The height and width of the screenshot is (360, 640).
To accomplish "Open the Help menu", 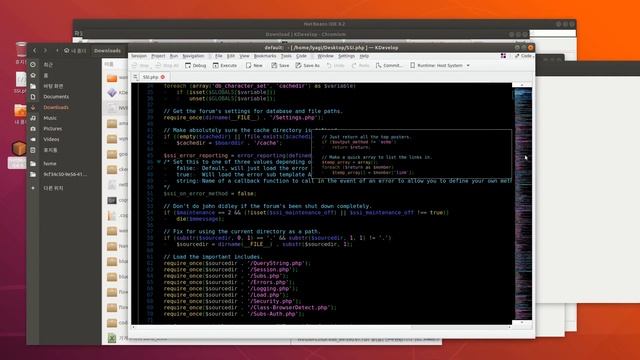I will pyautogui.click(x=364, y=56).
